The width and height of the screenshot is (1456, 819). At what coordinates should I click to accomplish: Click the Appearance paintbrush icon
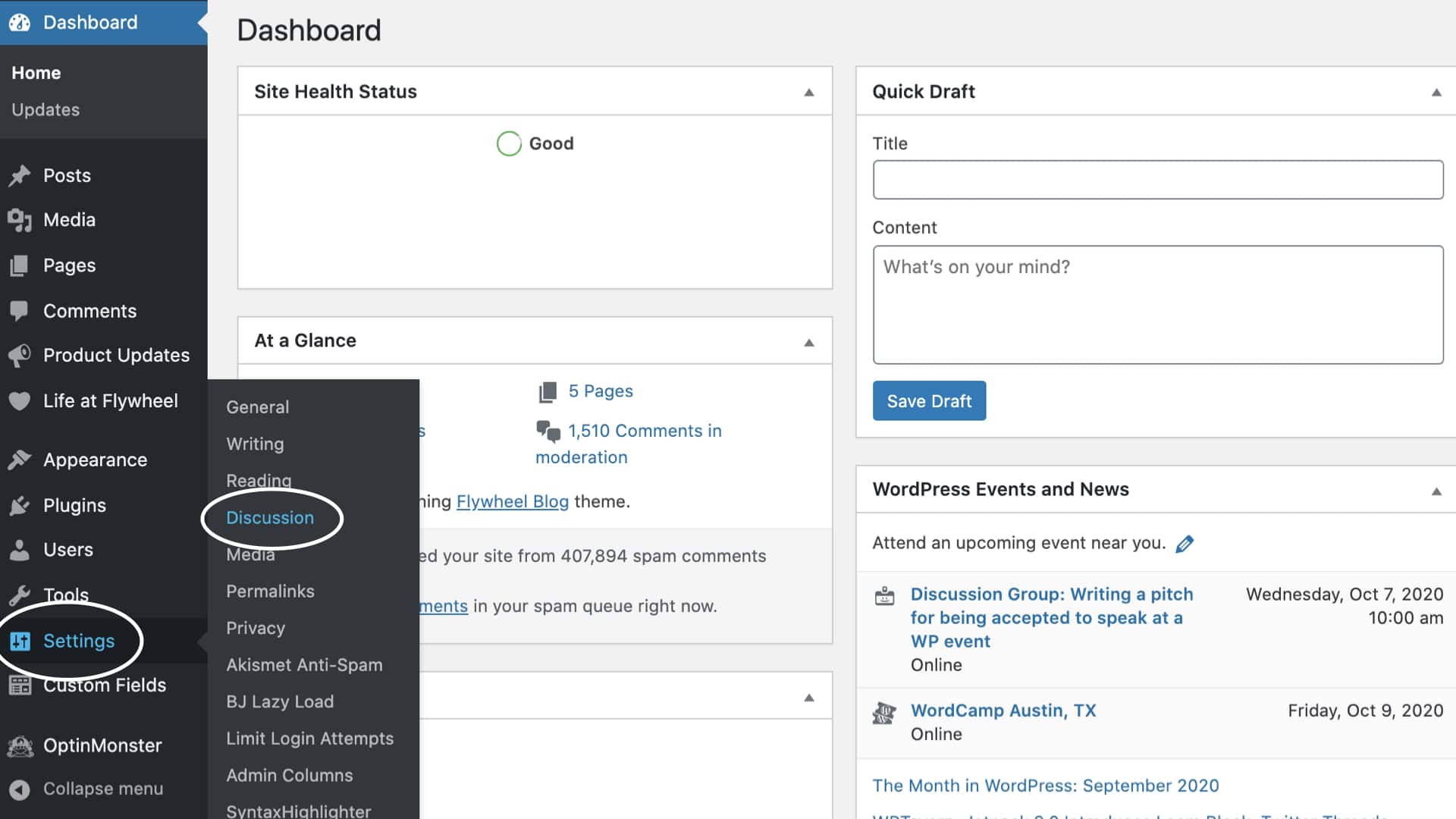click(20, 460)
